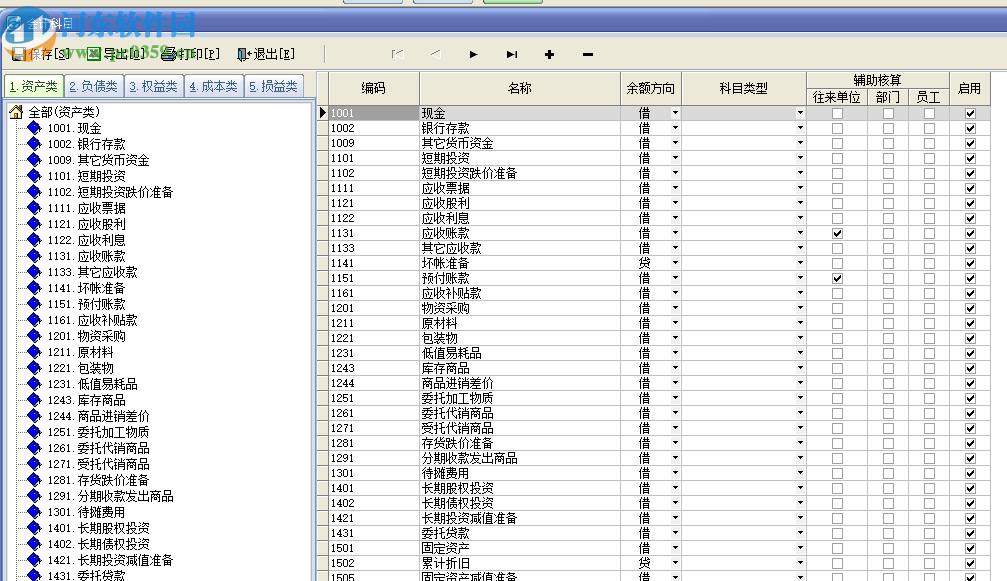Toggle 启用 checkbox for 1141 坏帐准备
Image resolution: width=1007 pixels, height=581 pixels.
tap(970, 263)
